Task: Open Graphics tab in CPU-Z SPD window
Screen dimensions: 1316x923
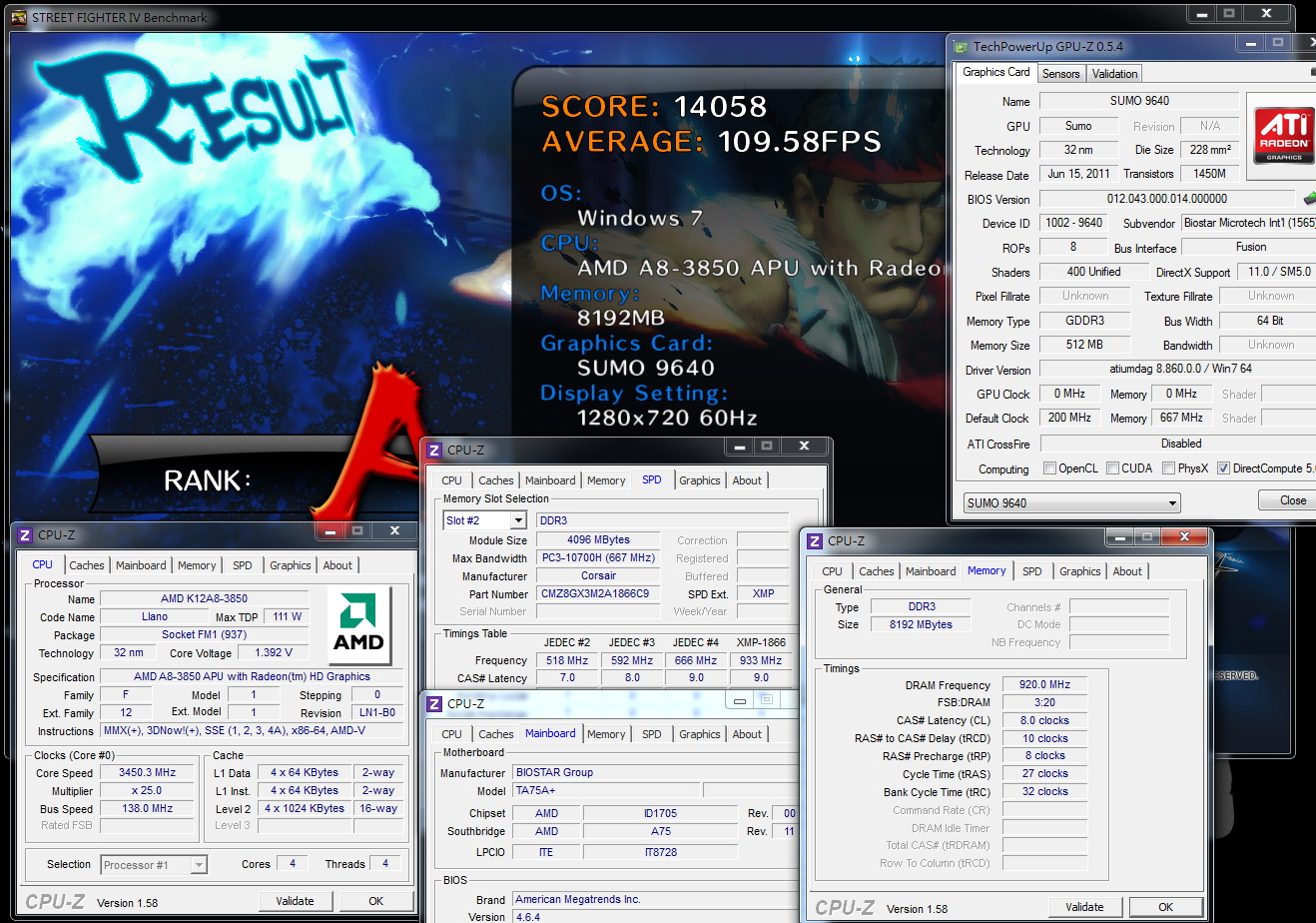Action: pyautogui.click(x=700, y=480)
